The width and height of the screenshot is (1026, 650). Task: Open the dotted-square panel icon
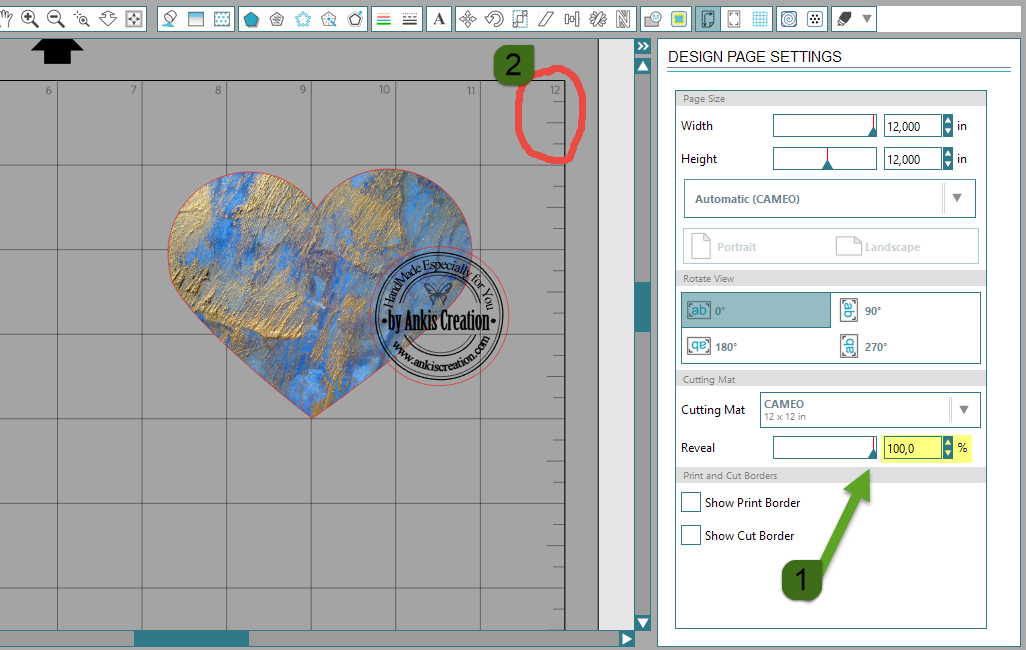pos(815,19)
